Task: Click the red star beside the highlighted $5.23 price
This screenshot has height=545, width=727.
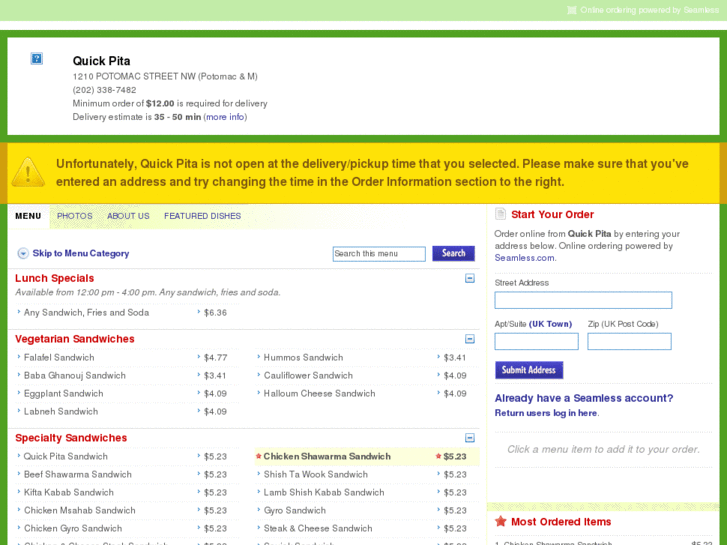Action: click(438, 456)
